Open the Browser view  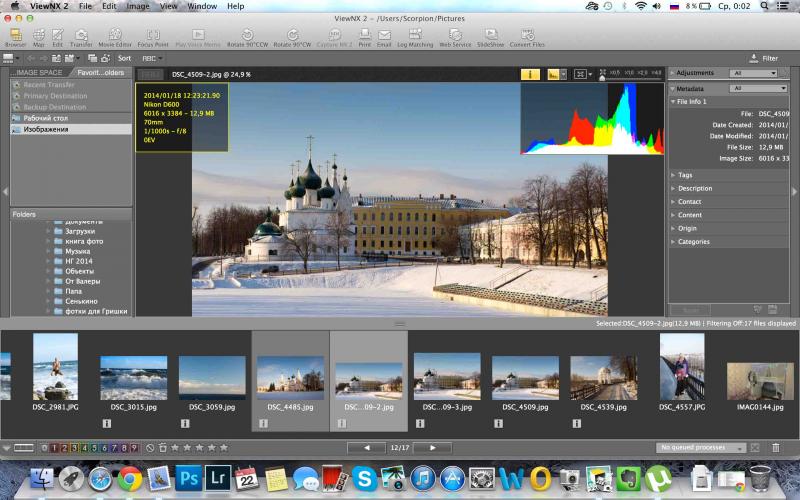pos(16,38)
